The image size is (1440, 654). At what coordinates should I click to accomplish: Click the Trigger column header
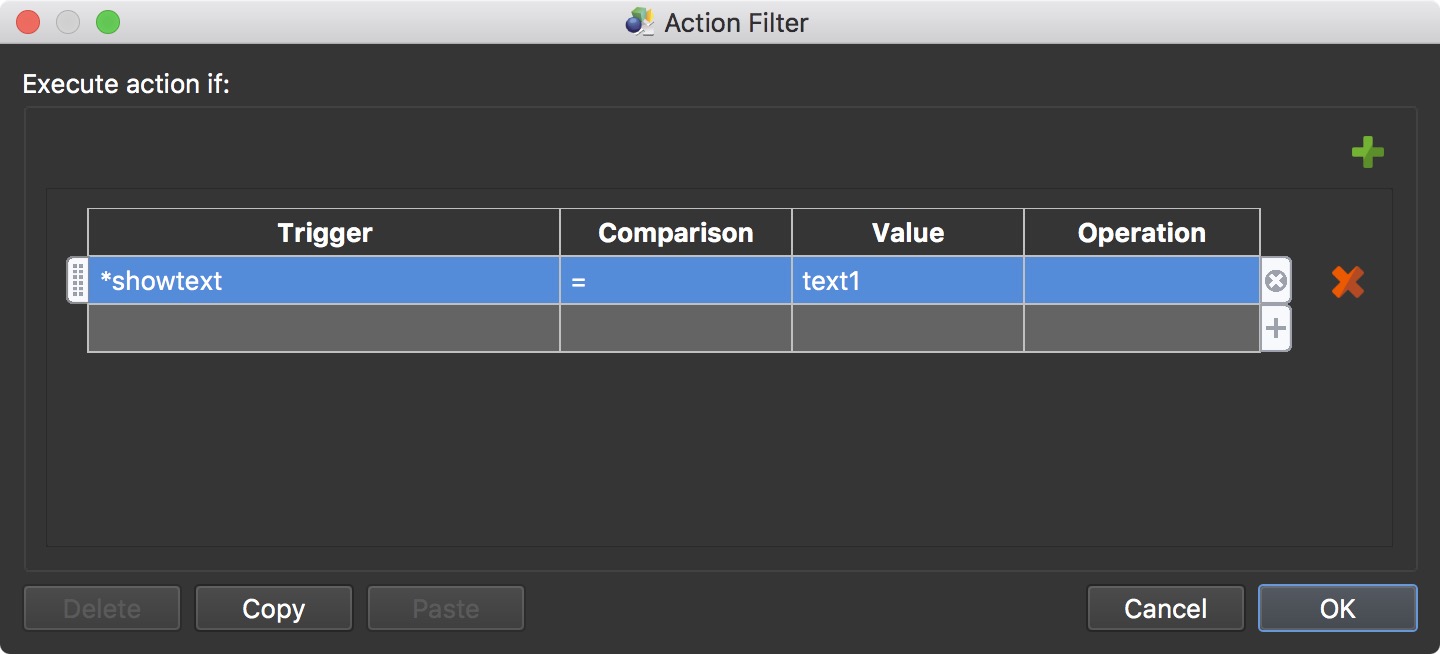(324, 233)
